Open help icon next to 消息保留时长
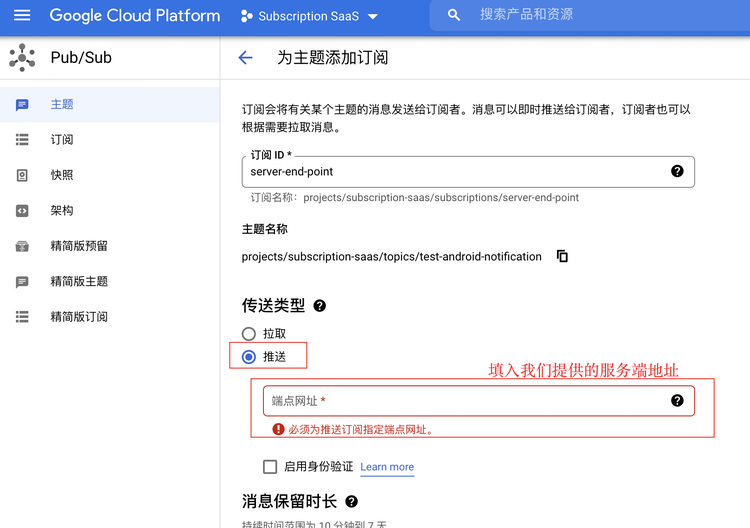The image size is (750, 528). (x=352, y=501)
